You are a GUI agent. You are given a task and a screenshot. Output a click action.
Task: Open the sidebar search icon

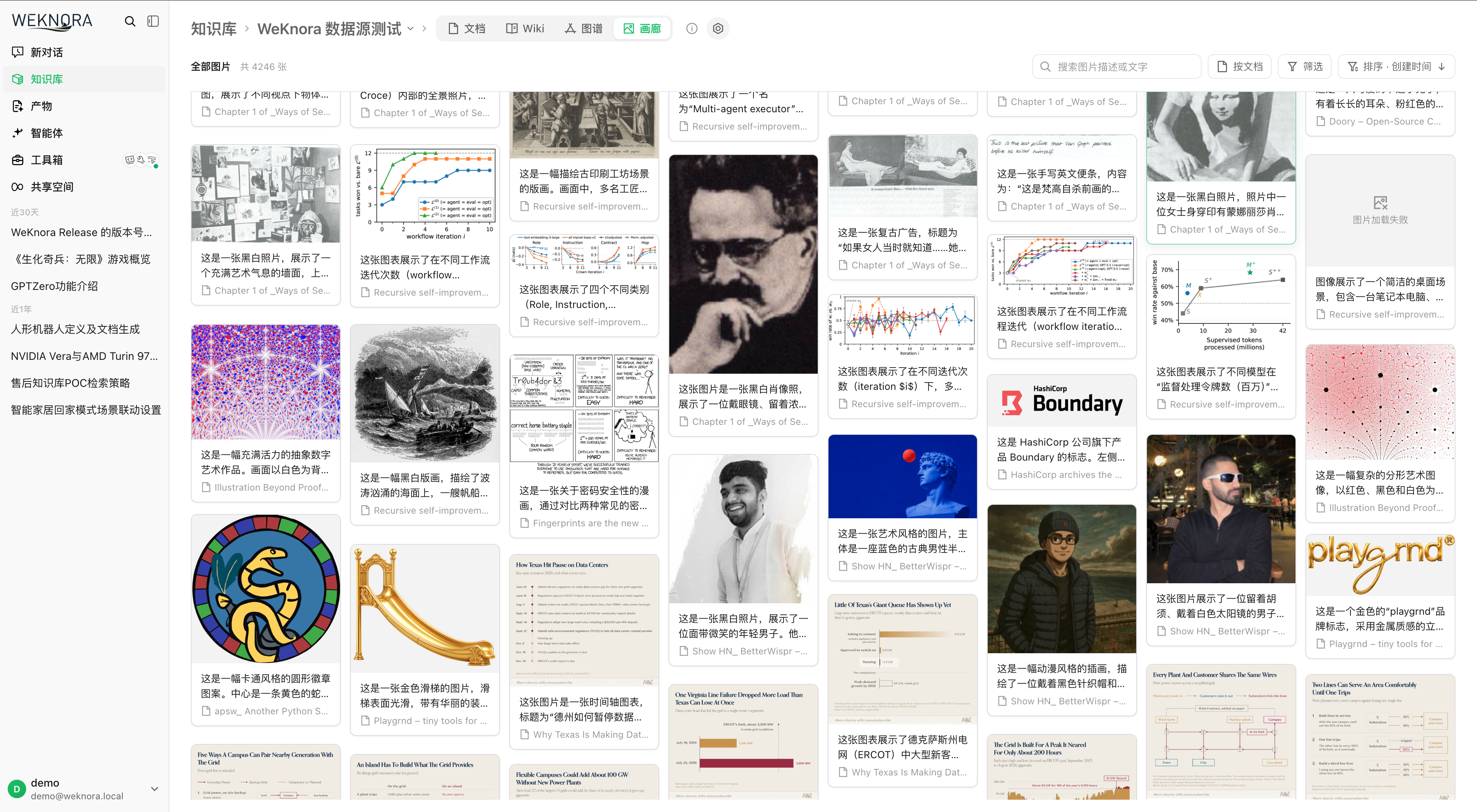(130, 21)
